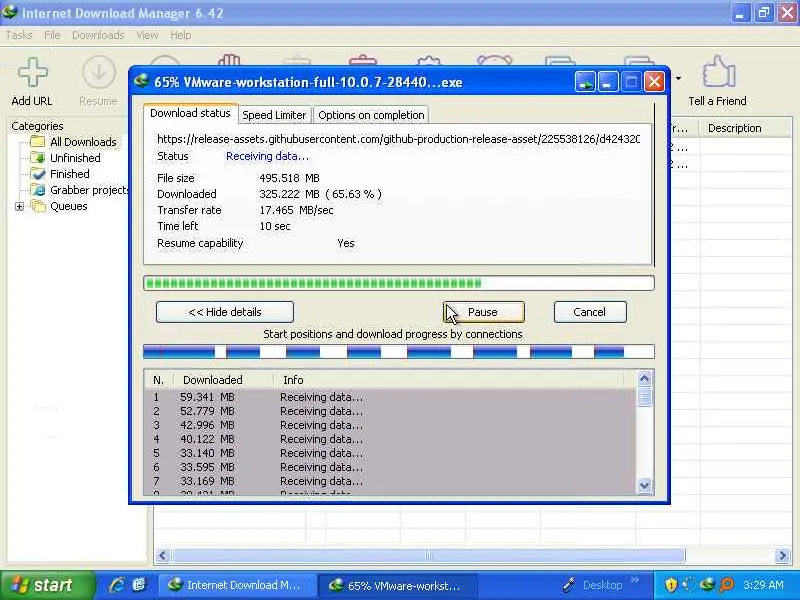This screenshot has width=800, height=600.
Task: Click the orange magnifier tray icon
Action: (726, 585)
